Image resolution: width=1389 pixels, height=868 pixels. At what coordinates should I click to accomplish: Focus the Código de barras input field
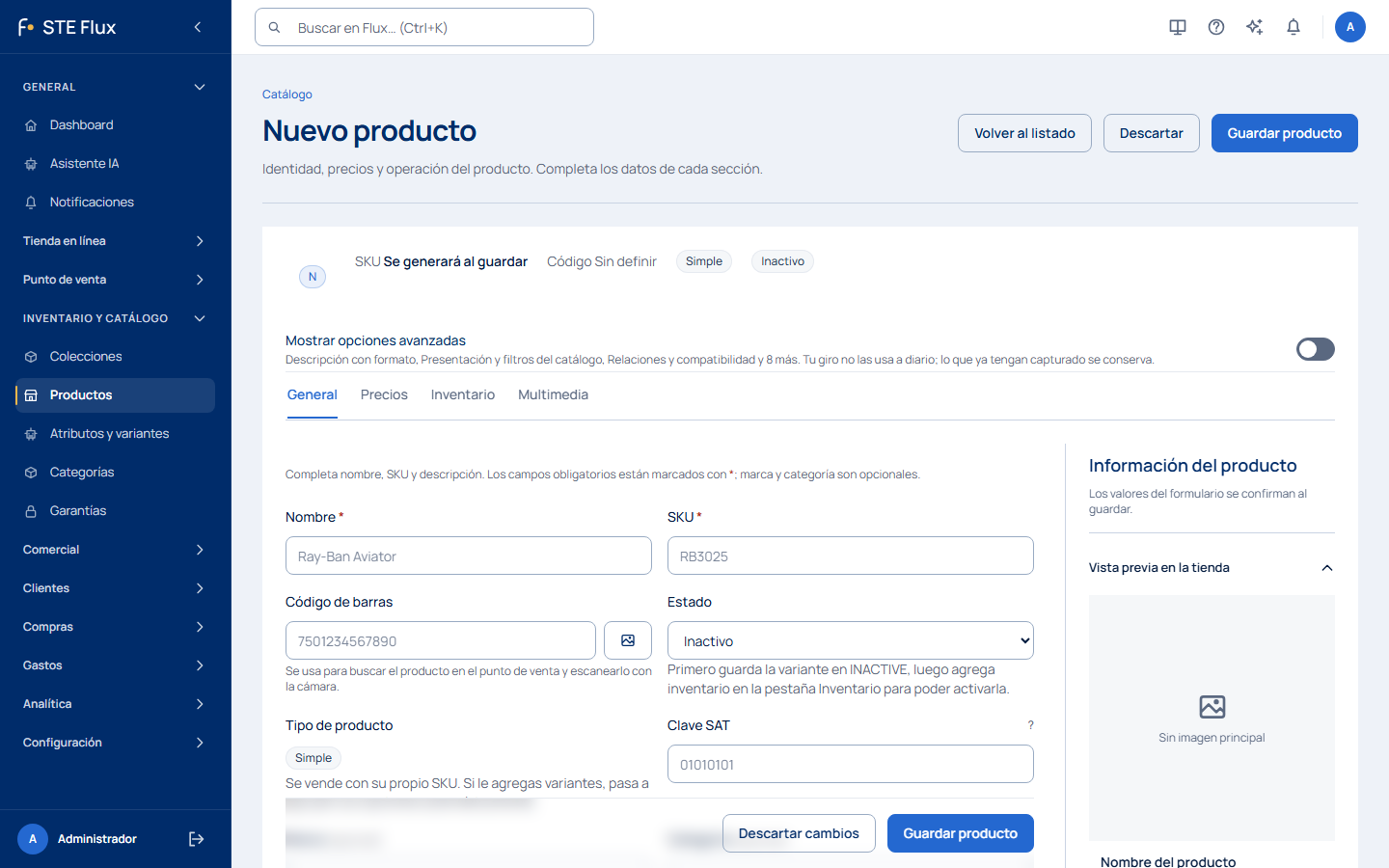point(441,640)
